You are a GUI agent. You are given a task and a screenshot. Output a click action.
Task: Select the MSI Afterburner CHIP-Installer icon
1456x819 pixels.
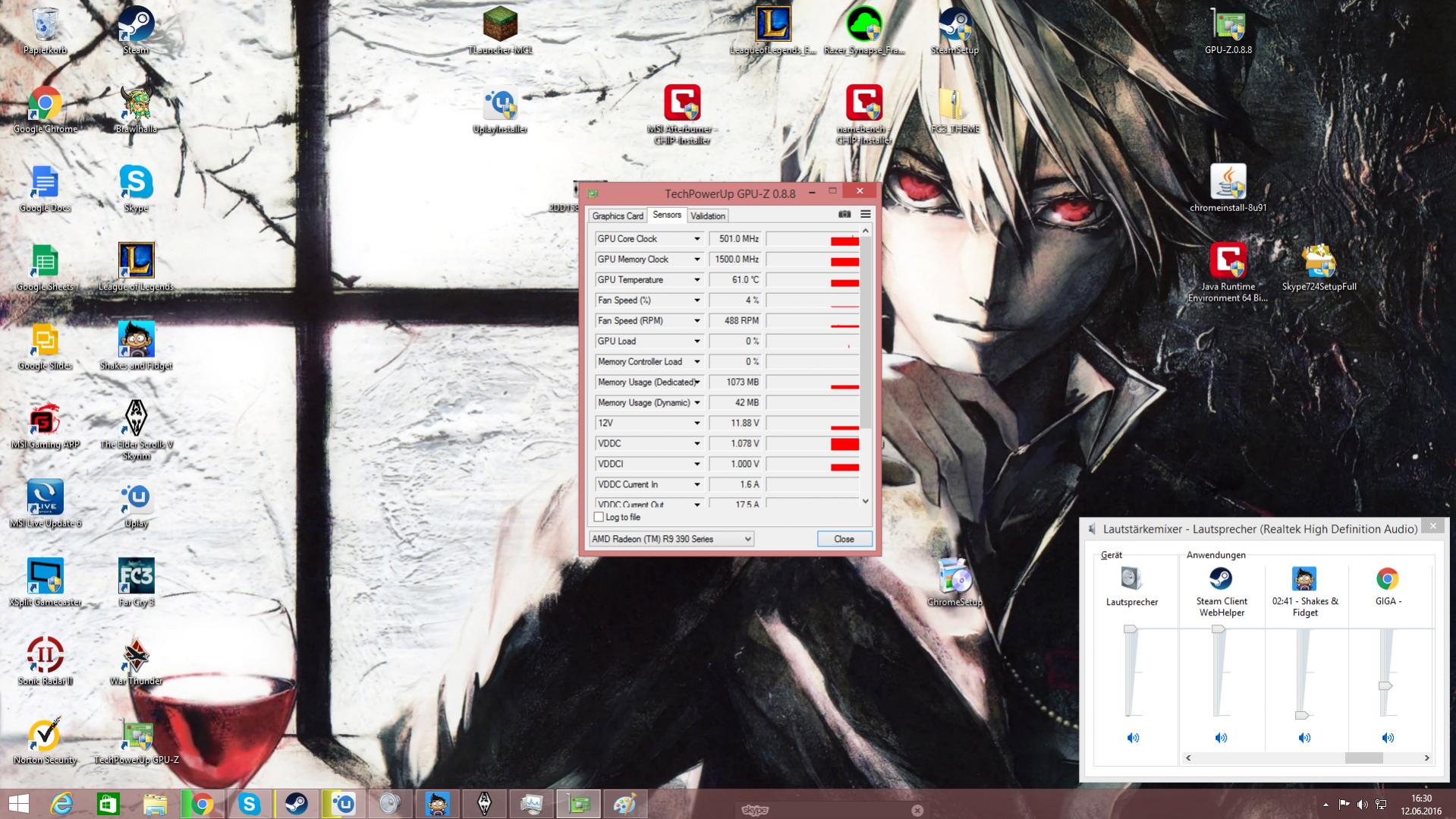pyautogui.click(x=683, y=114)
